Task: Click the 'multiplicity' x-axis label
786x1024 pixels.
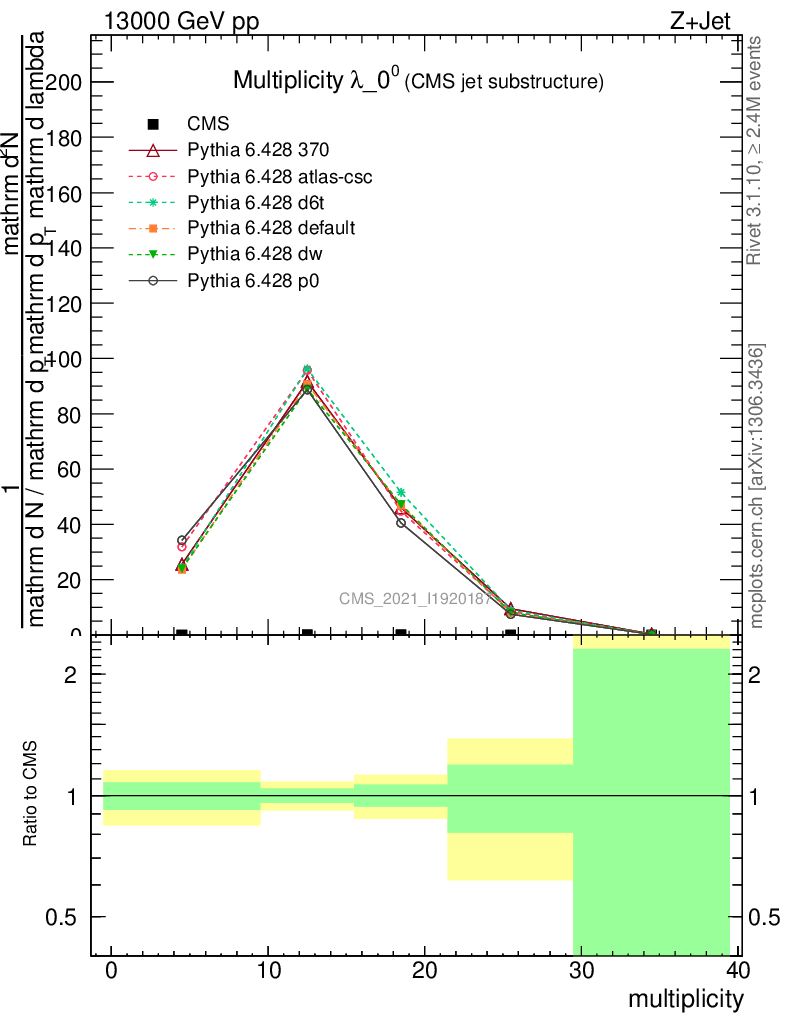Action: click(x=685, y=999)
